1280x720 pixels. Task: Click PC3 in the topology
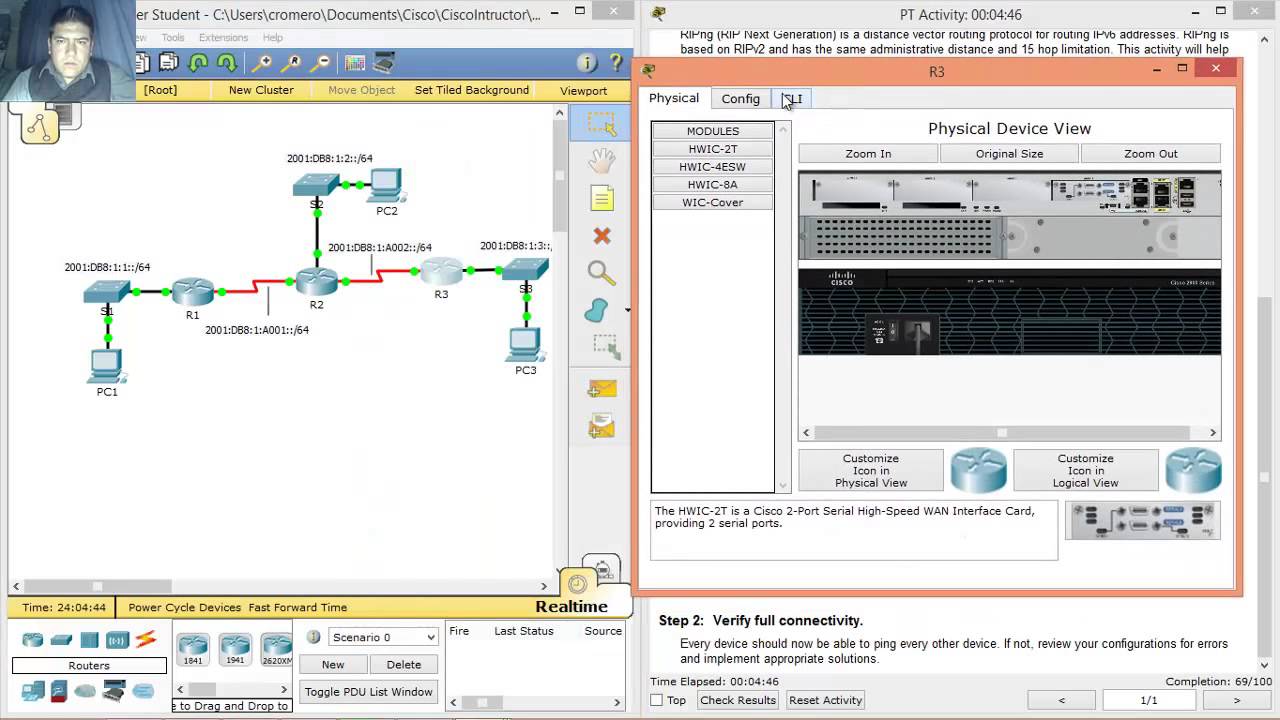pos(524,346)
